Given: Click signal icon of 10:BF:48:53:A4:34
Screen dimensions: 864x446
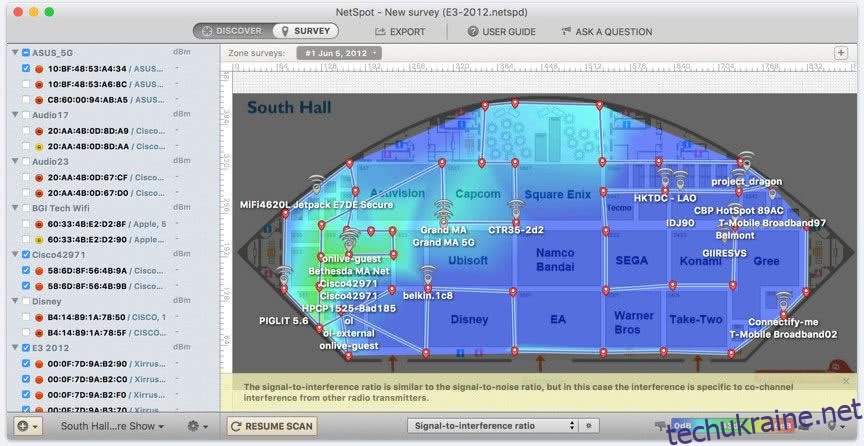Looking at the screenshot, I should click(x=39, y=69).
